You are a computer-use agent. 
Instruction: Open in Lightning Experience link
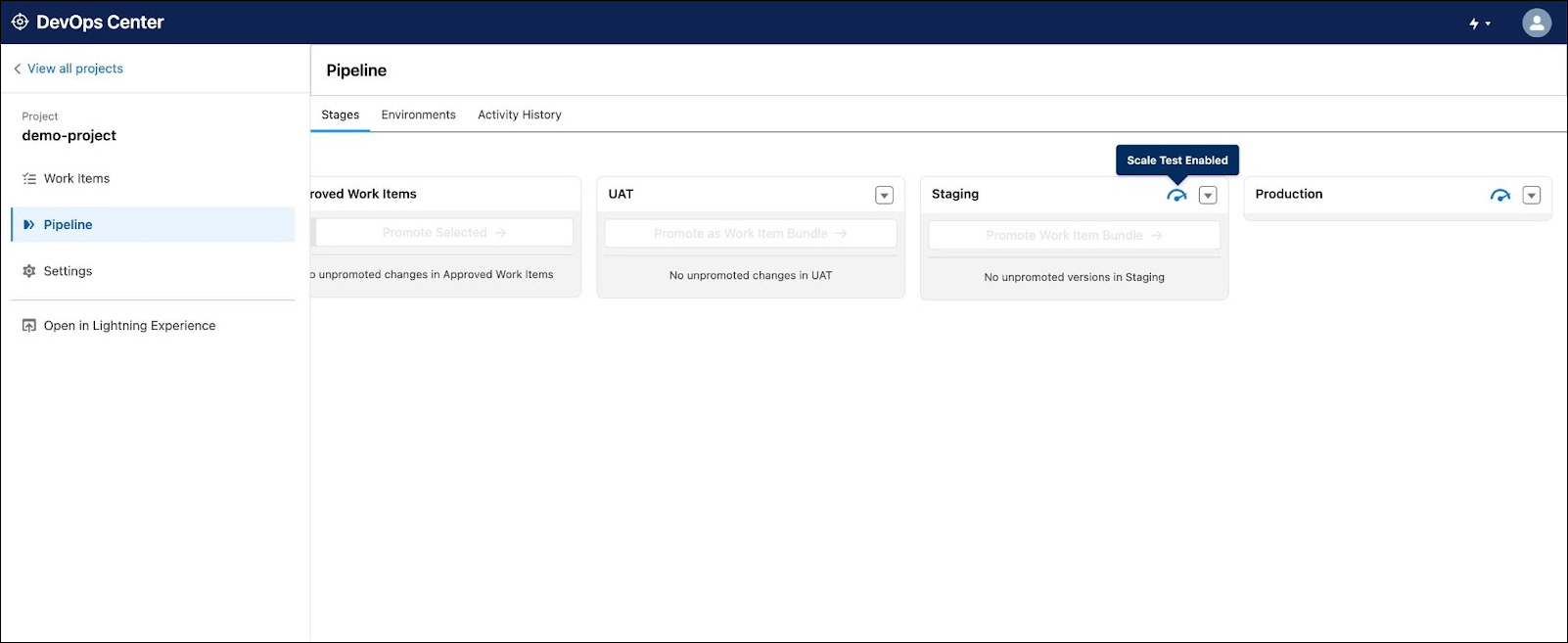click(x=129, y=326)
